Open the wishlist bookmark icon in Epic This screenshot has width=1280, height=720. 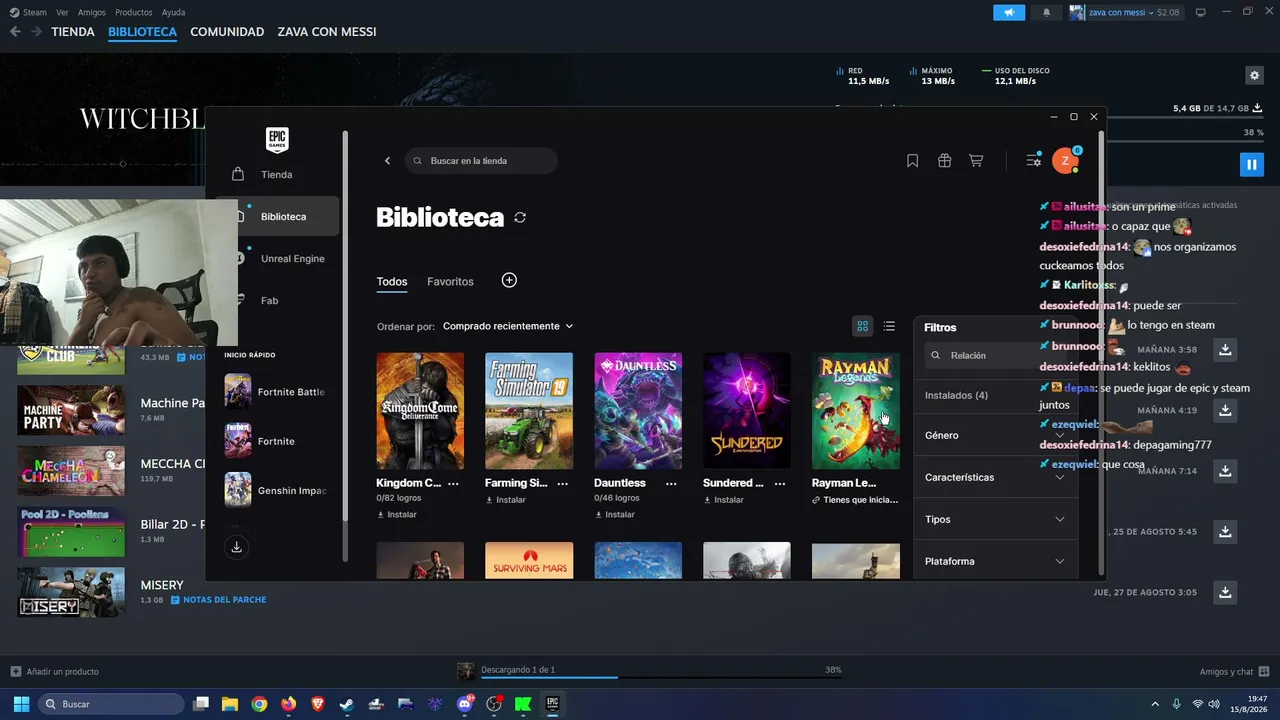pyautogui.click(x=912, y=160)
